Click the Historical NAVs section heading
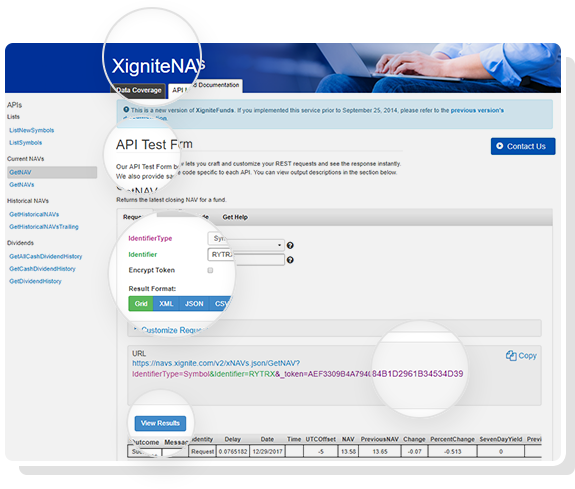This screenshot has width=575, height=489. tap(28, 201)
